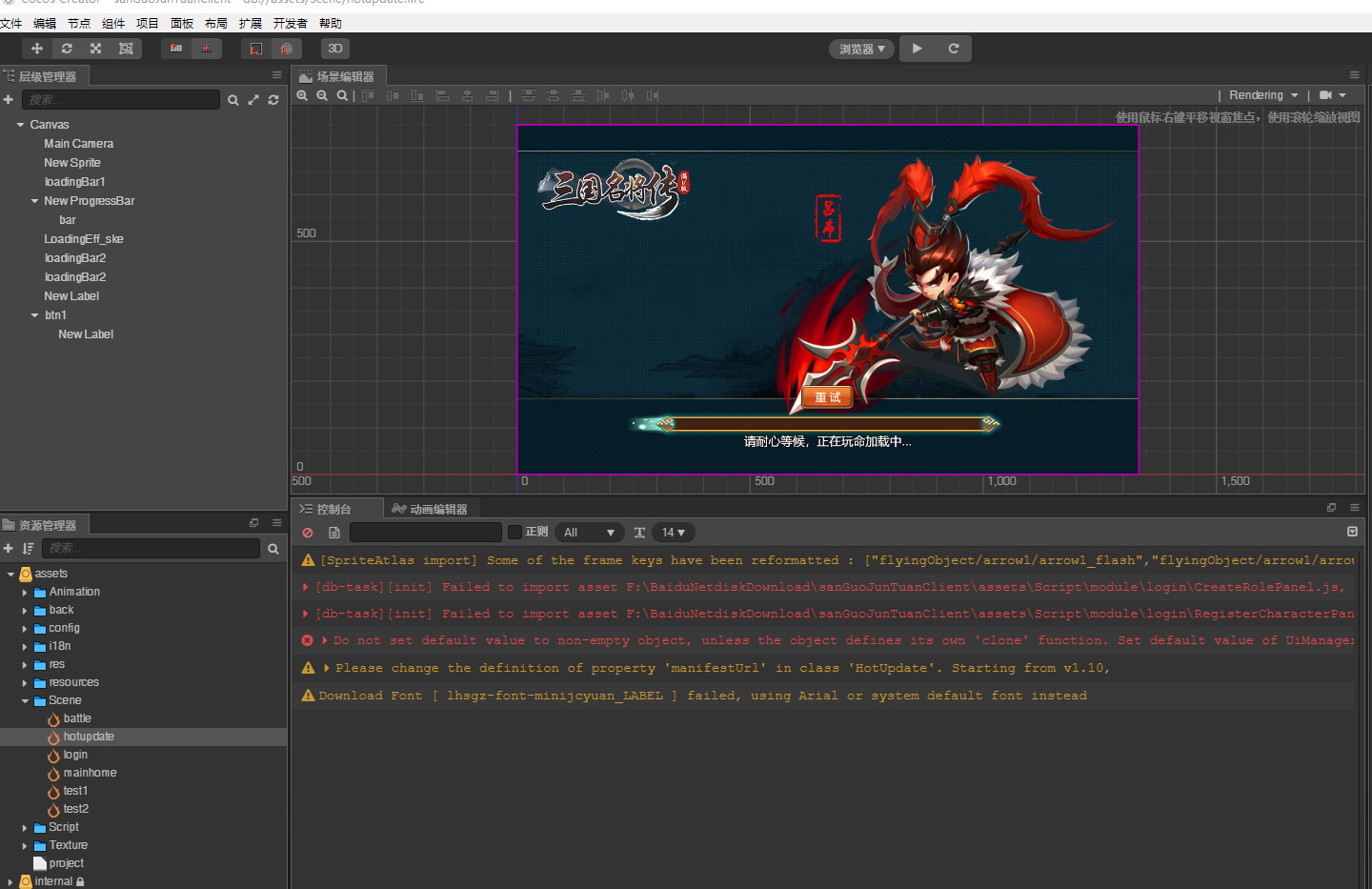Select the Move transform tool
Viewport: 1372px width, 889px height.
37,49
